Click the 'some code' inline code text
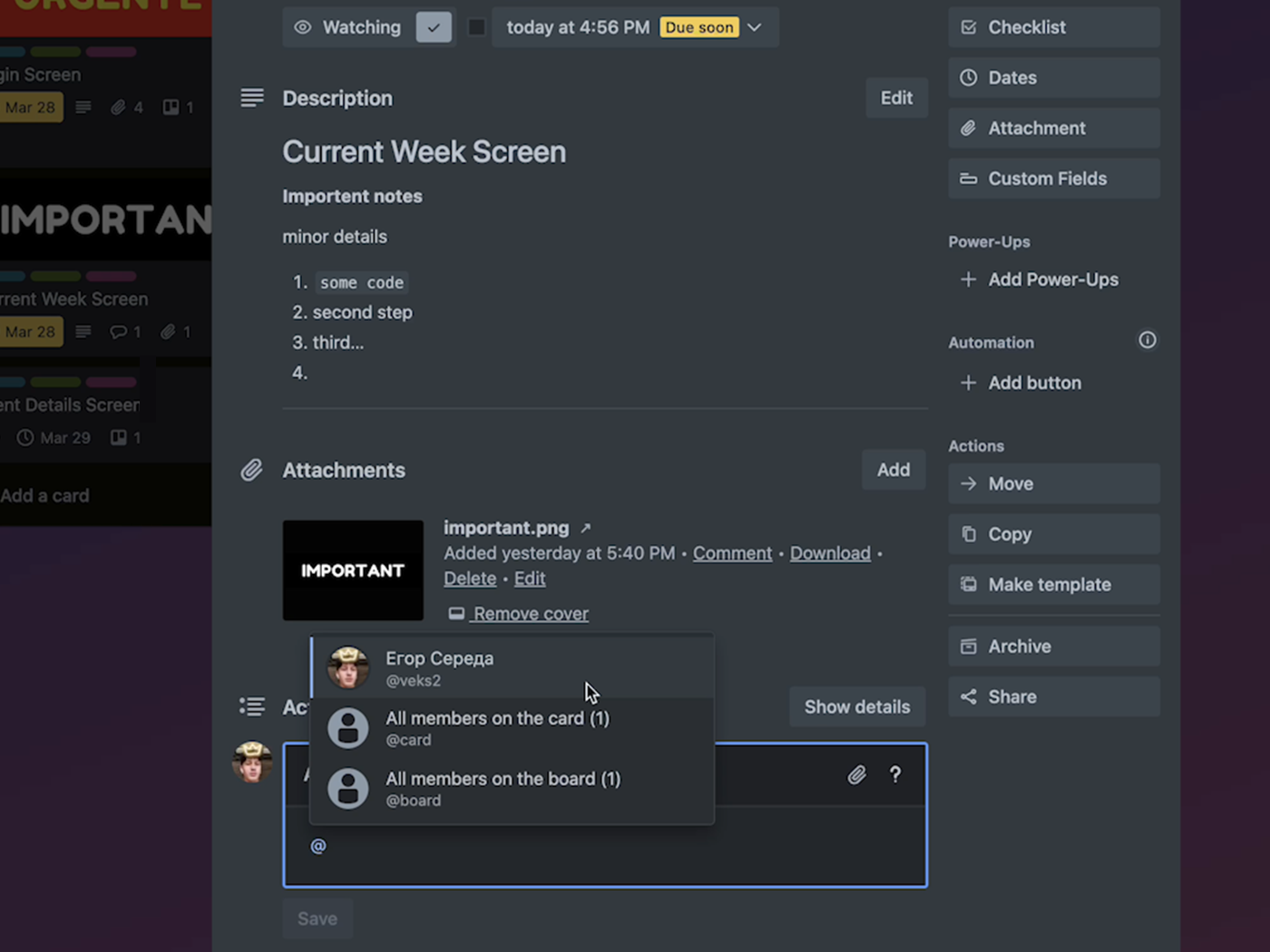Screen dimensions: 1270x952 pos(362,283)
